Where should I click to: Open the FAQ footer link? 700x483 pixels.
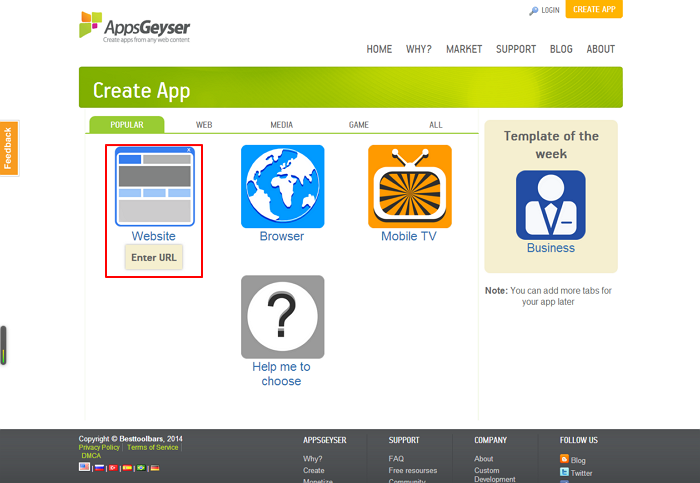[x=396, y=458]
